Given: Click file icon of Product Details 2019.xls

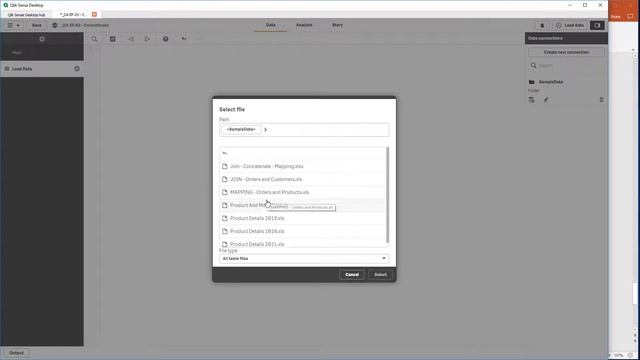Looking at the screenshot, I should point(224,218).
